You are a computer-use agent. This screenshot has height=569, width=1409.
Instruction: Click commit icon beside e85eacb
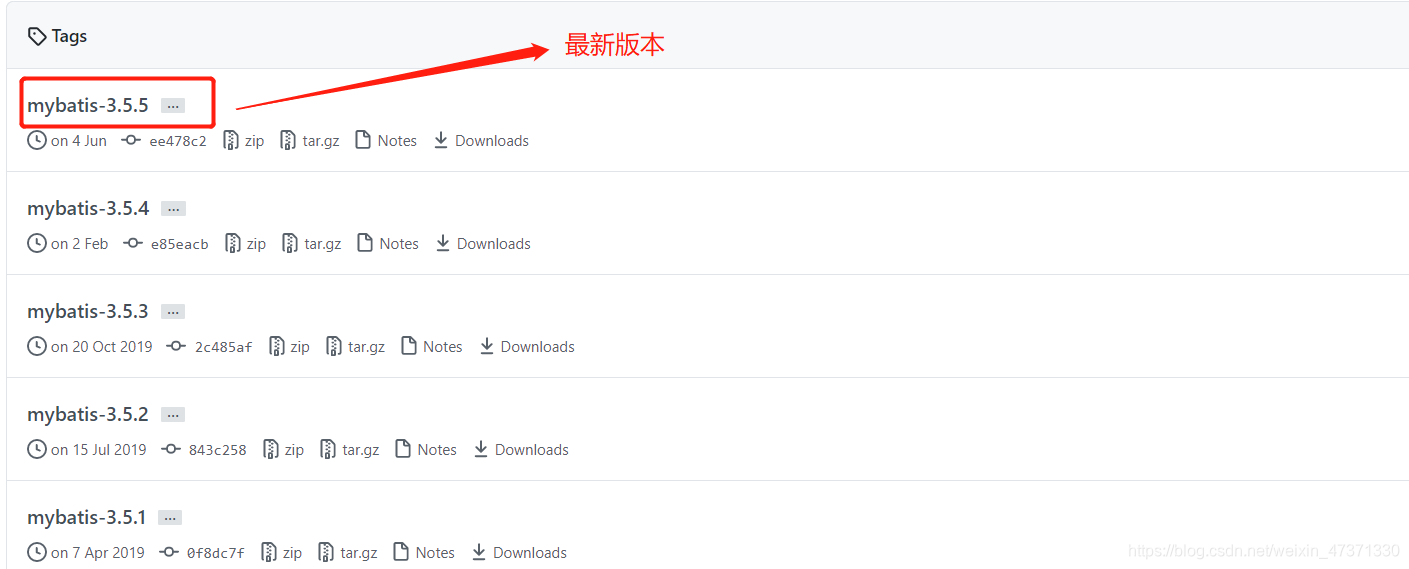point(133,244)
